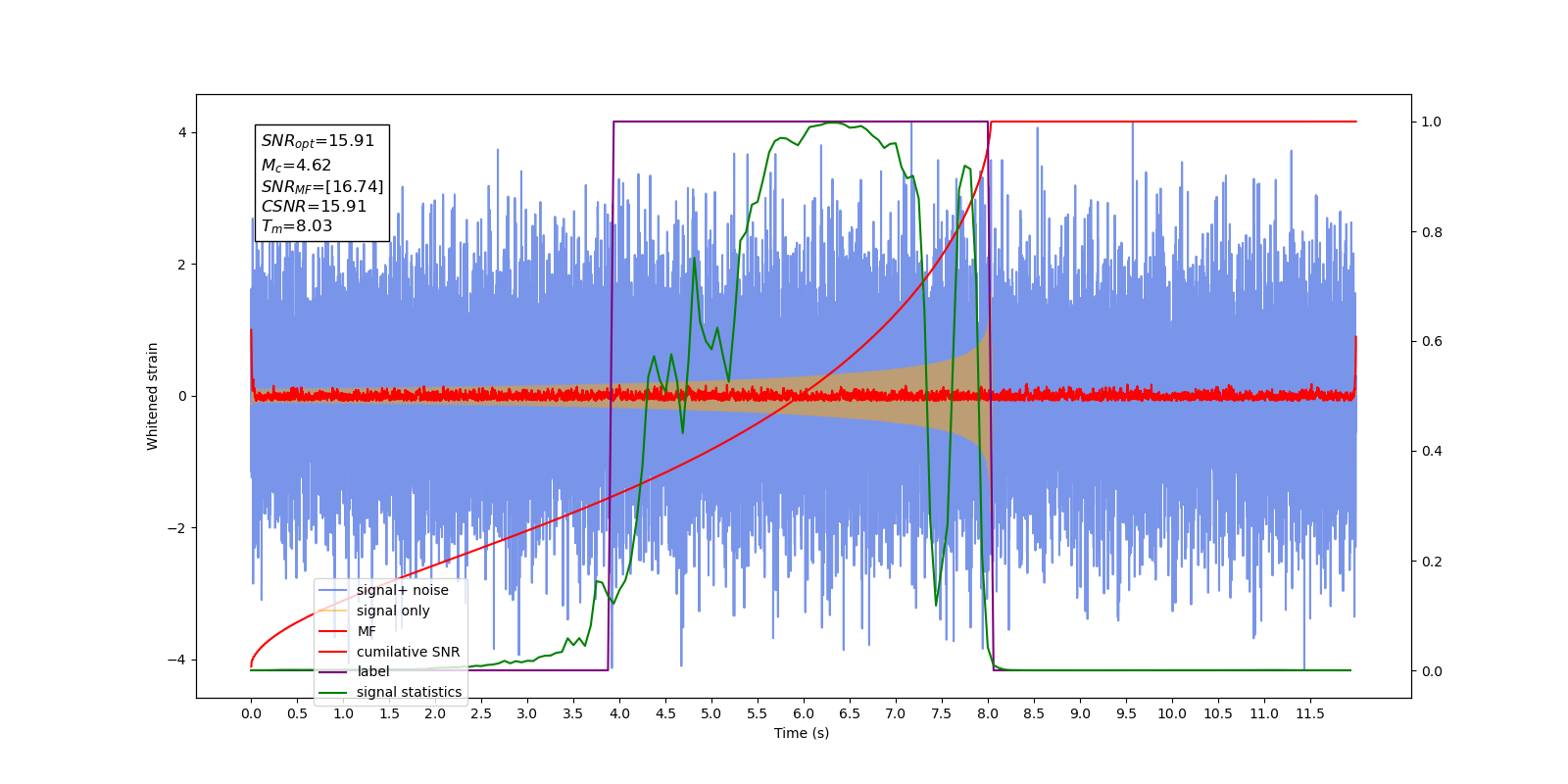
Task: Click the 'Whitened strain' y-axis label
Action: pos(152,396)
